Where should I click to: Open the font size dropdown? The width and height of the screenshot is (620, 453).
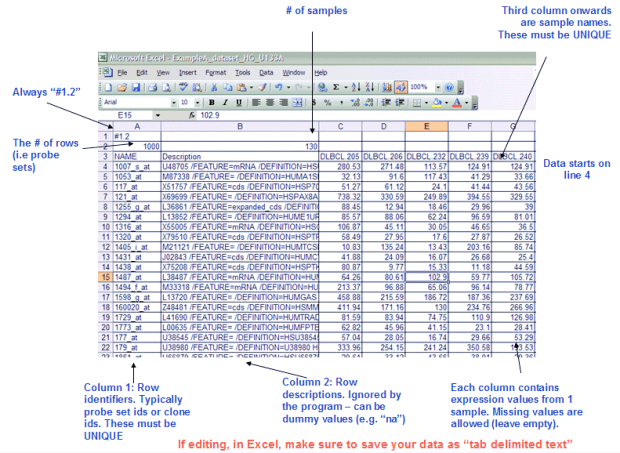197,102
